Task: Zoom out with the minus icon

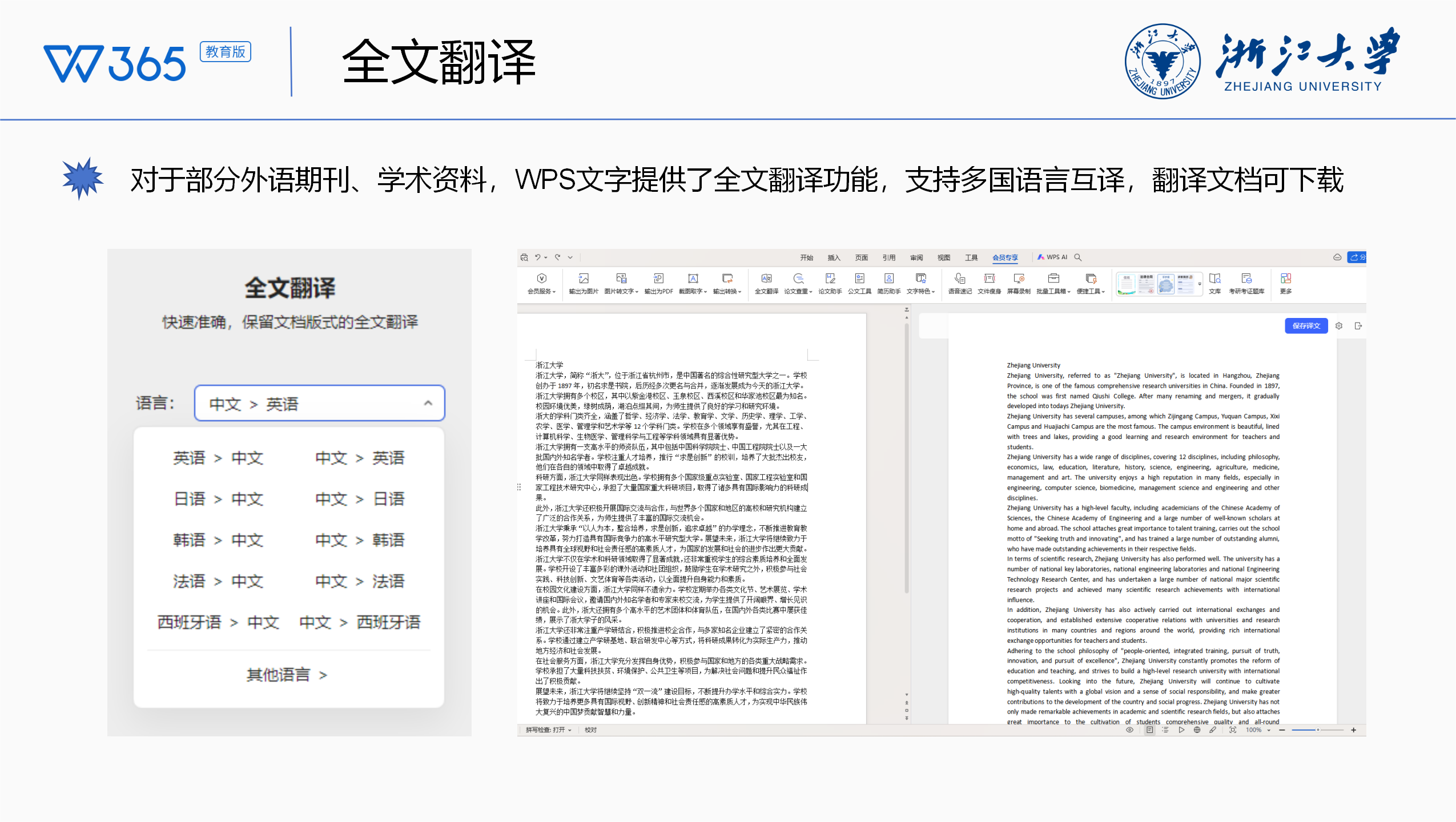Action: [1282, 730]
